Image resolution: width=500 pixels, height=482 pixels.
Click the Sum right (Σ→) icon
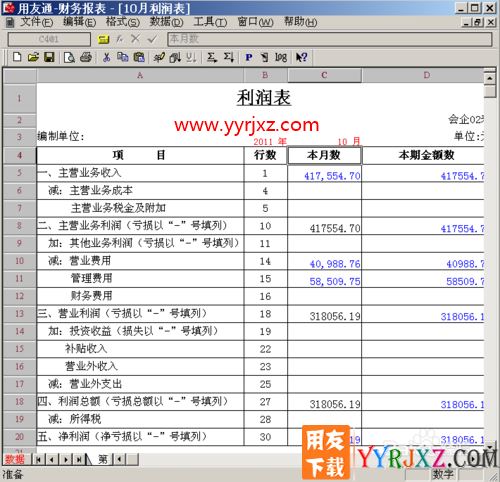coord(212,57)
